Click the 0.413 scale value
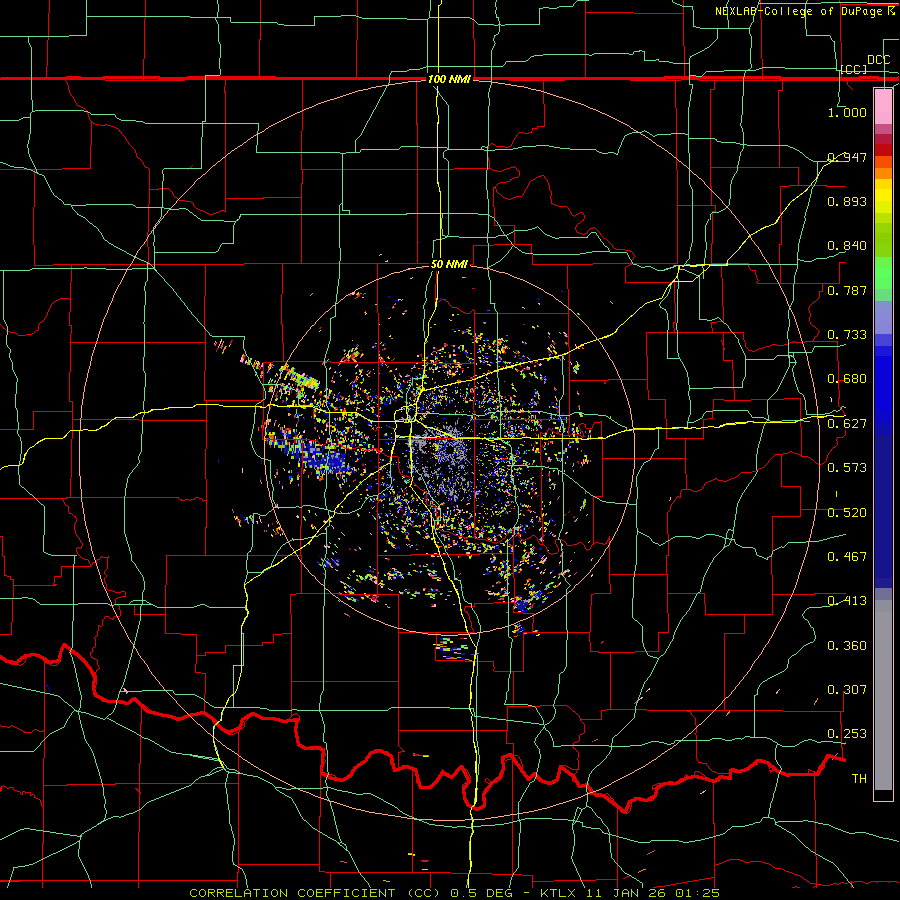The width and height of the screenshot is (900, 900). pos(847,601)
